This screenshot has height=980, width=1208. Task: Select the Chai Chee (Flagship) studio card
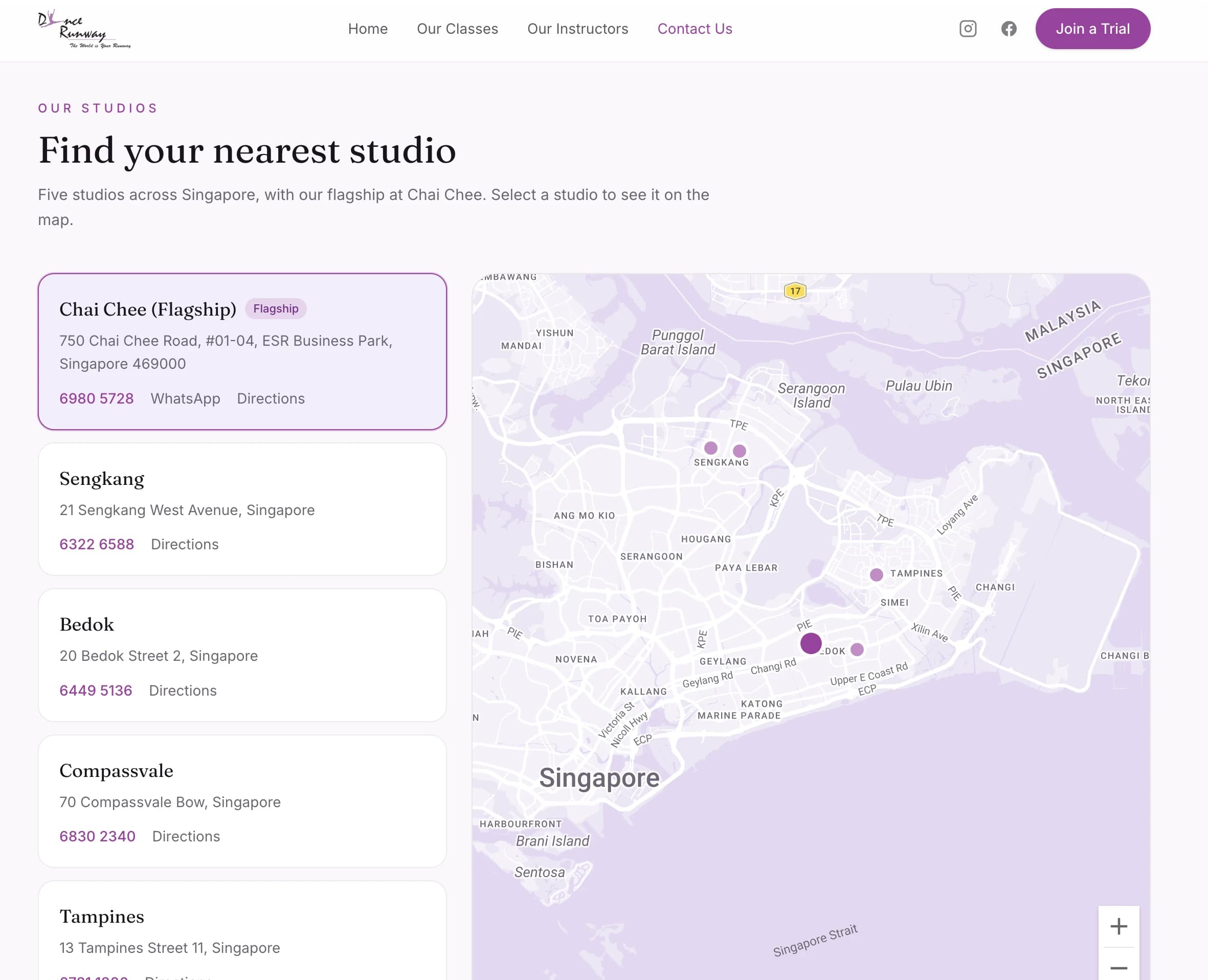(x=242, y=352)
